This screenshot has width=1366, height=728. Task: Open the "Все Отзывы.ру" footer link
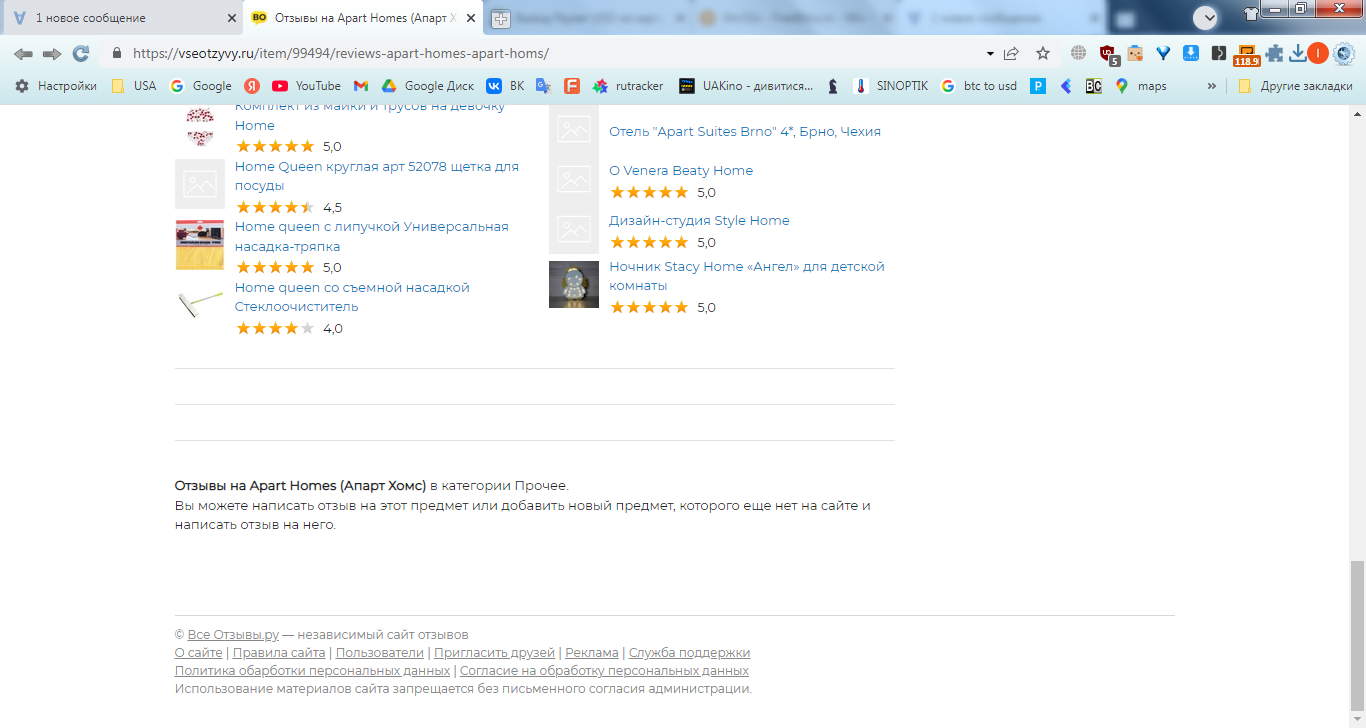tap(233, 634)
